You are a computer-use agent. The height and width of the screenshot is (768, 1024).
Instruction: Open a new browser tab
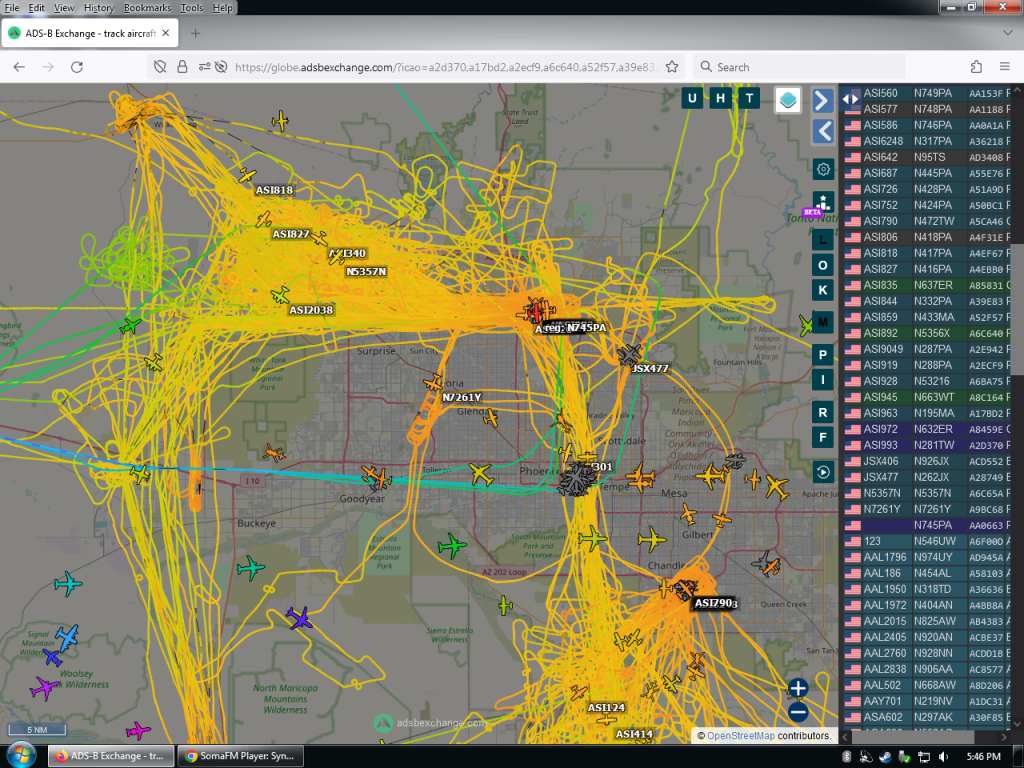click(x=195, y=33)
